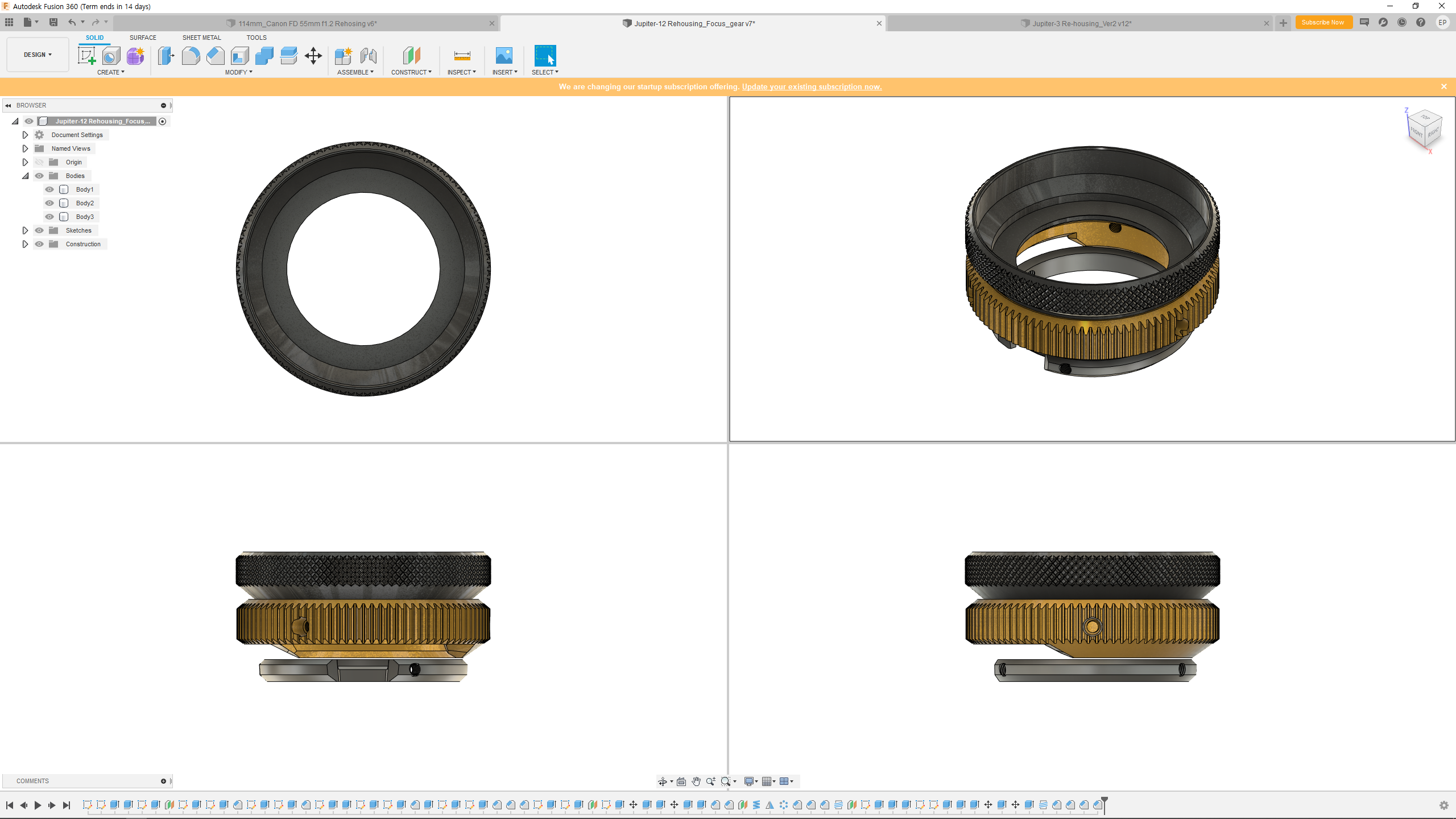
Task: Toggle visibility of the Sketches folder
Action: pyautogui.click(x=39, y=230)
